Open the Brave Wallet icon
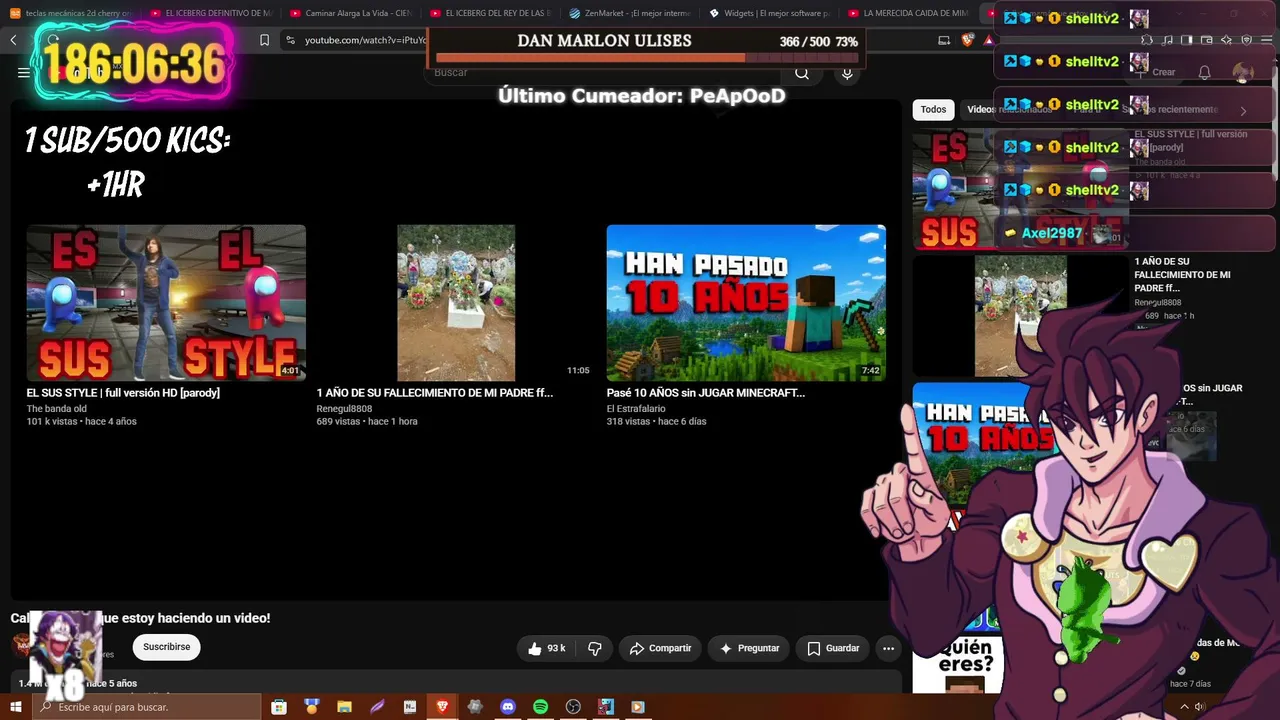Viewport: 1280px width, 720px height. pos(1207,40)
